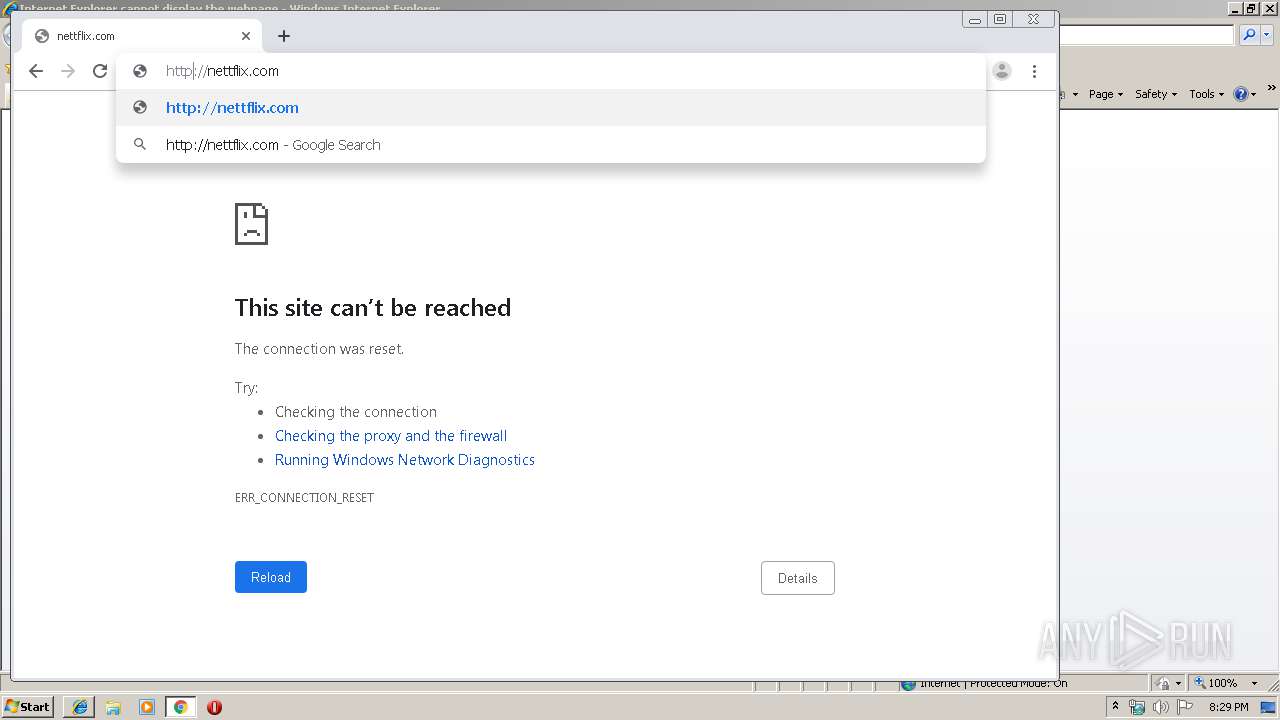Open 'Checking the proxy and the firewall' link
The width and height of the screenshot is (1280, 720).
(391, 436)
